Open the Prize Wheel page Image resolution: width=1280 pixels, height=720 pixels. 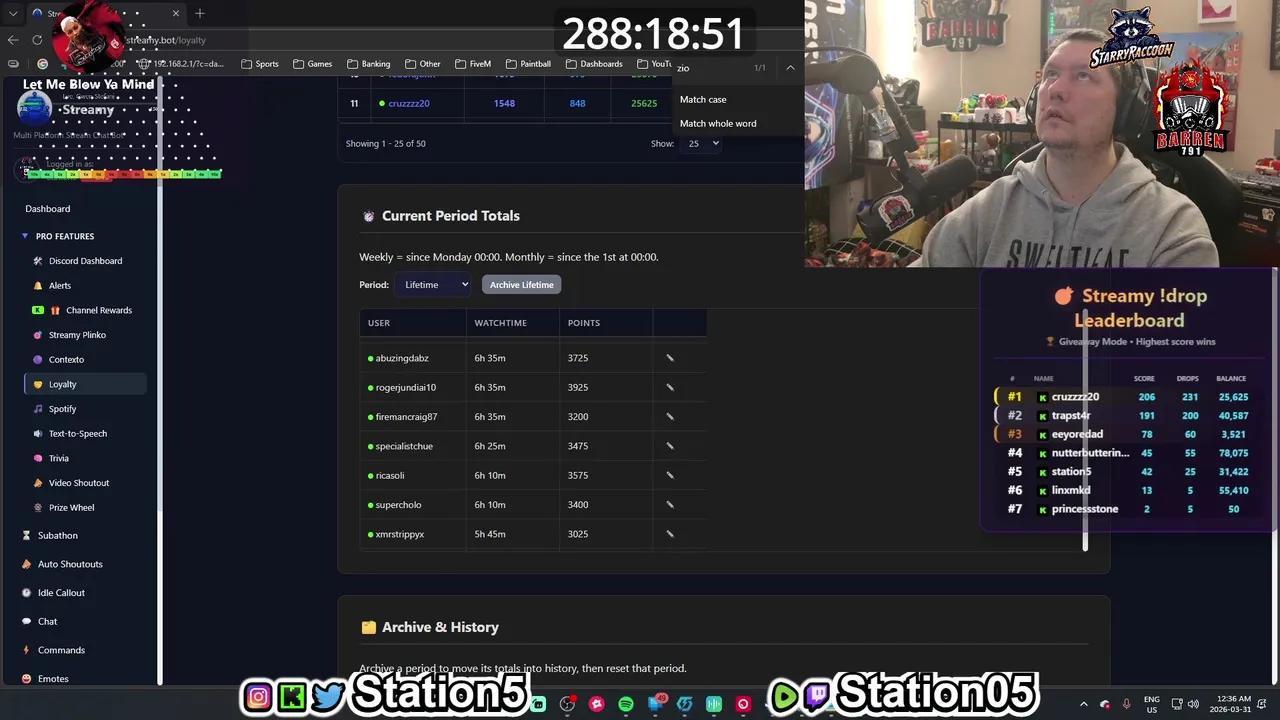pyautogui.click(x=71, y=508)
